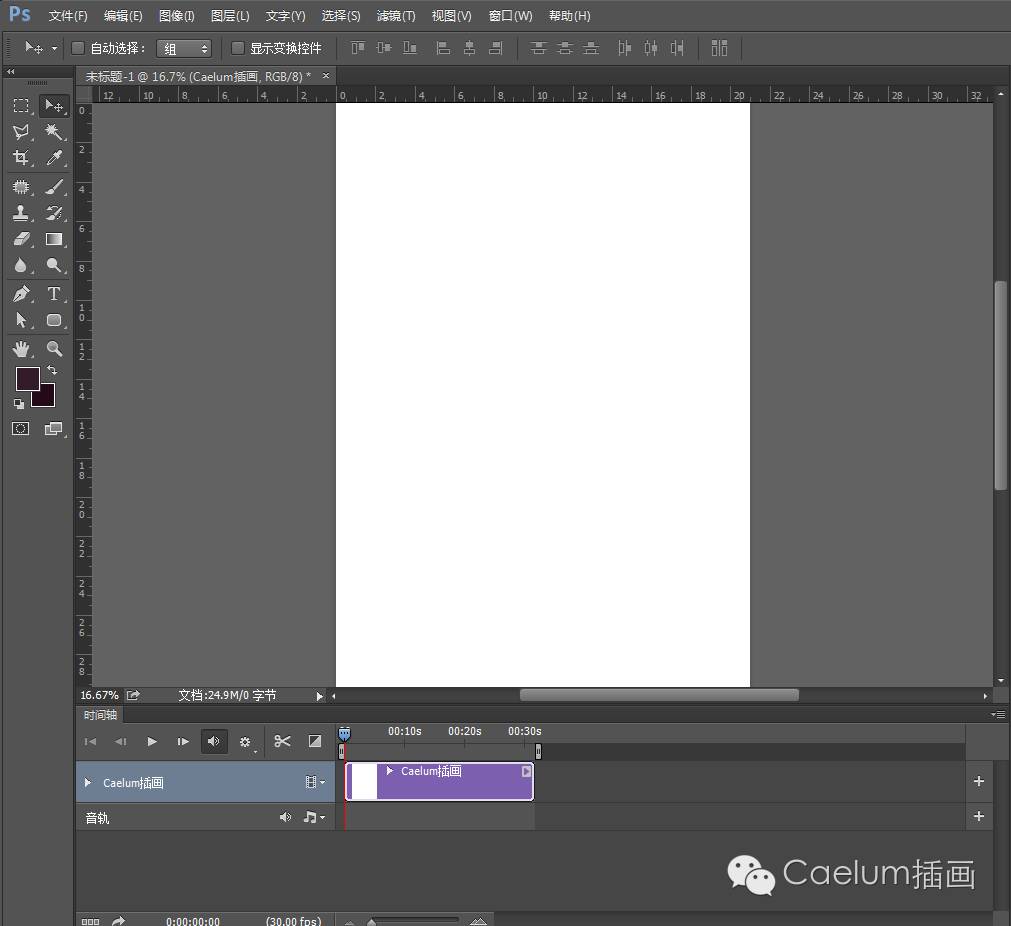This screenshot has width=1011, height=926.
Task: Open the music note dropdown on the audio track
Action: (x=314, y=817)
